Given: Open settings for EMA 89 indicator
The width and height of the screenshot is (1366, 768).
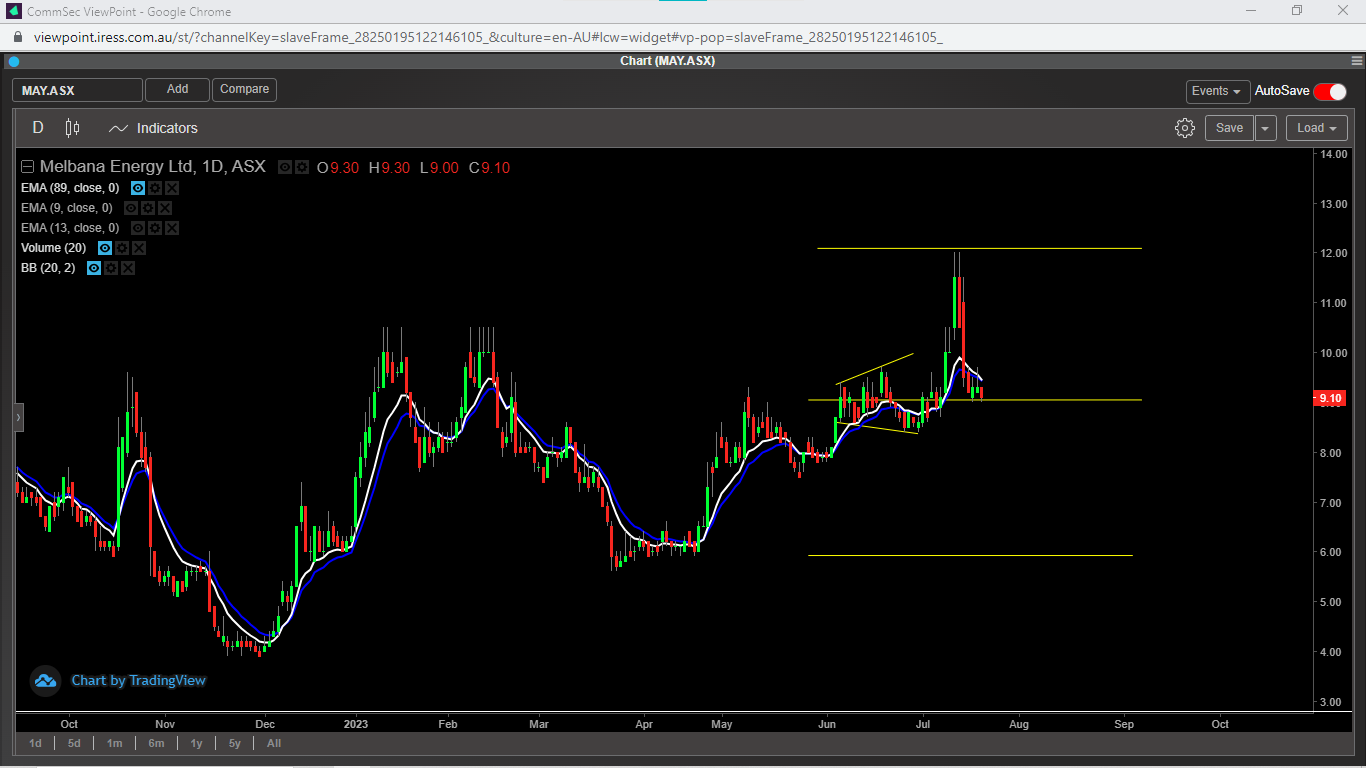Looking at the screenshot, I should [x=155, y=188].
